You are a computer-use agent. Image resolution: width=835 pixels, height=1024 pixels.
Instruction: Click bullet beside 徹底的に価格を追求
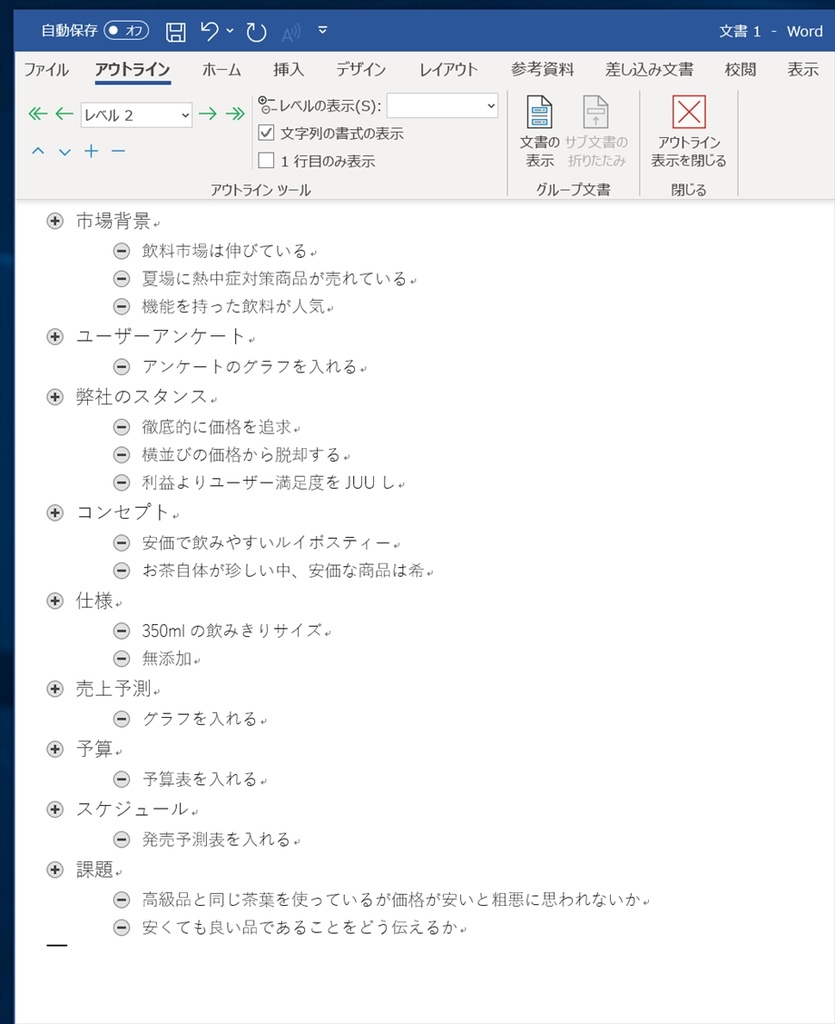[121, 427]
